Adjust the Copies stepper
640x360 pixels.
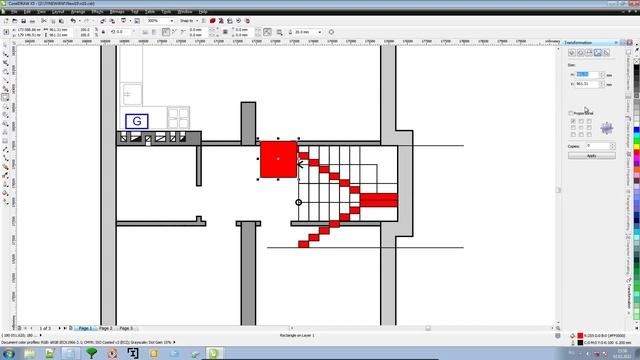point(613,146)
